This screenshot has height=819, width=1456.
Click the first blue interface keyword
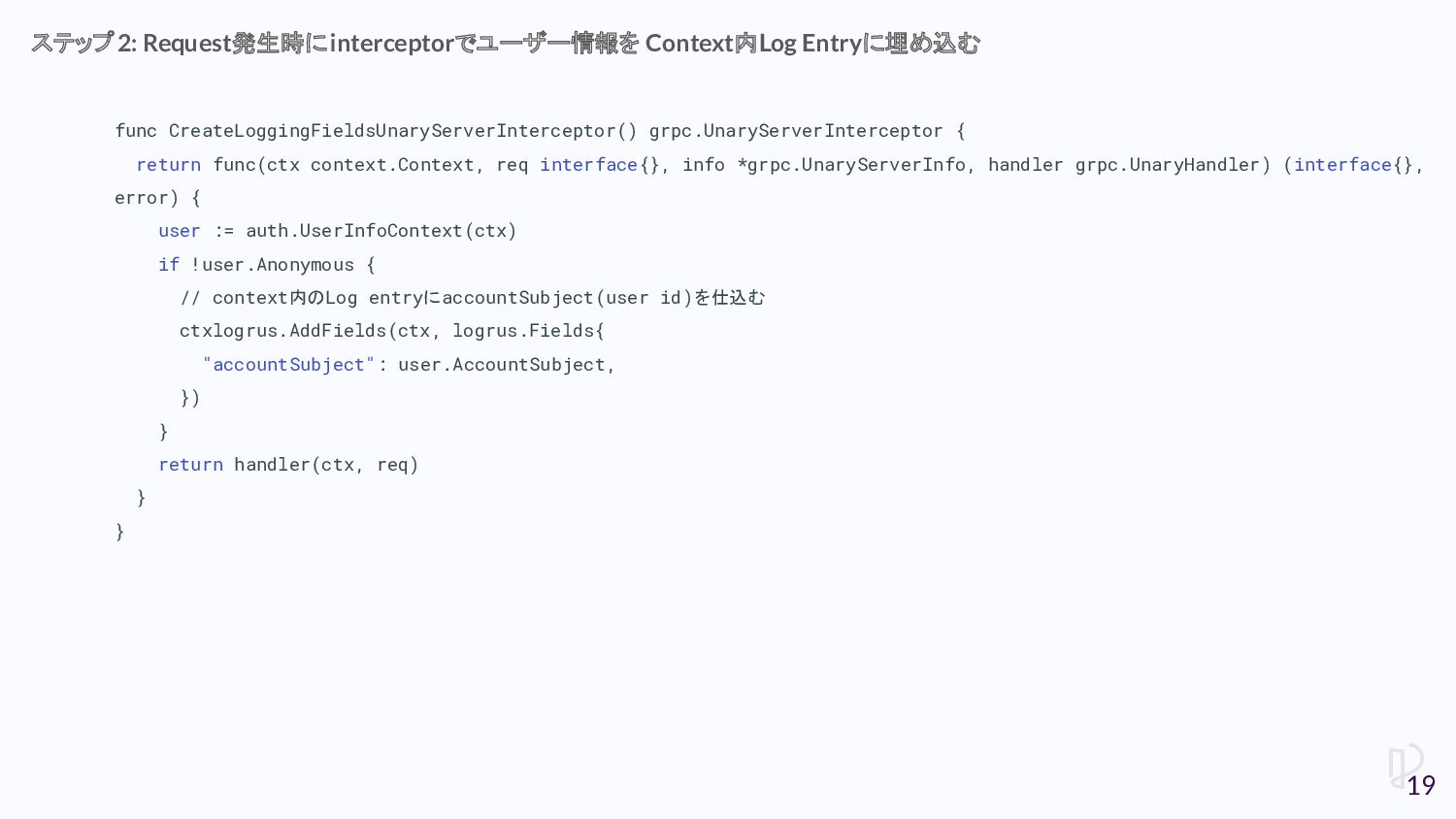[588, 165]
